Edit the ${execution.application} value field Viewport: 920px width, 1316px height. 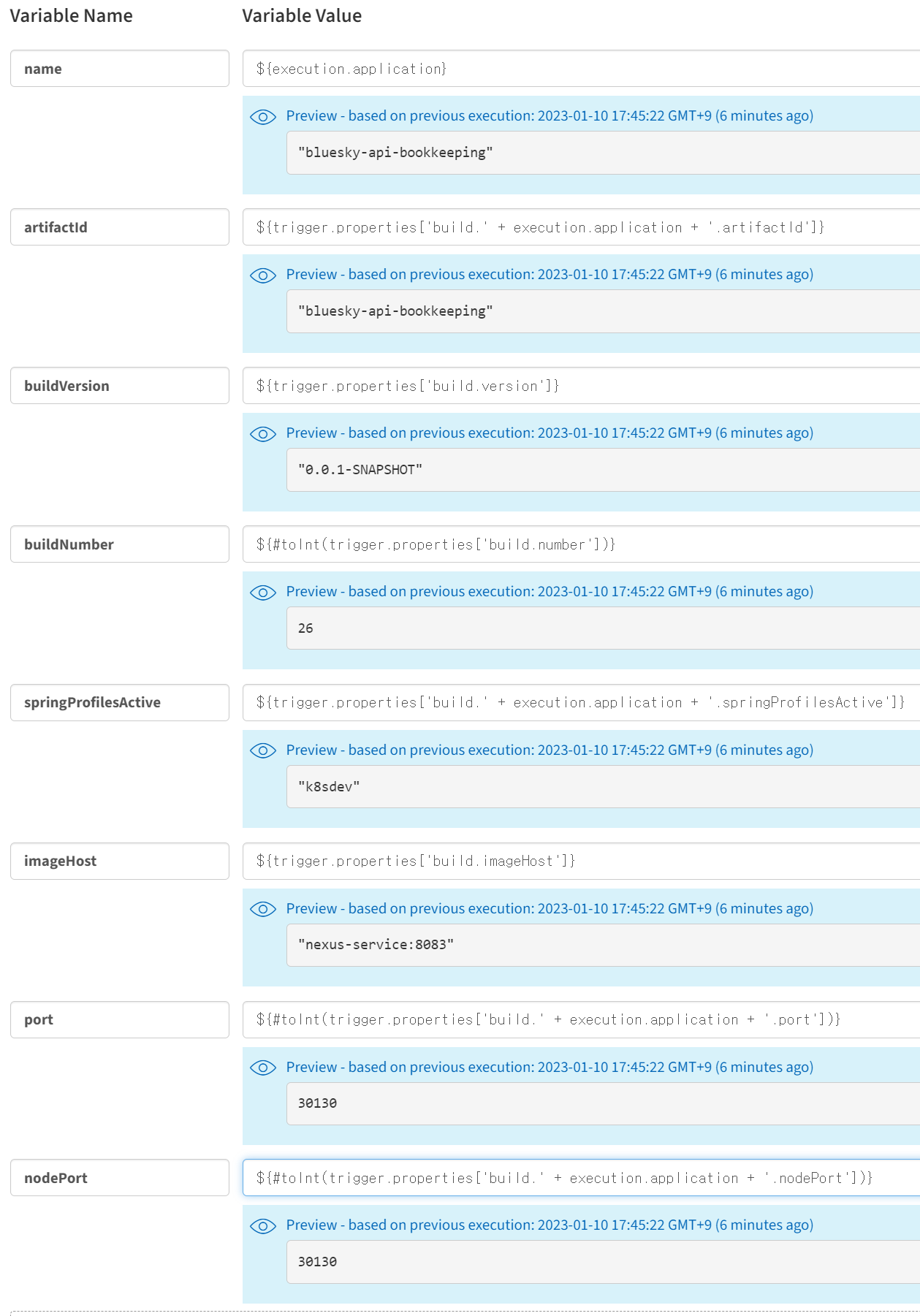581,69
